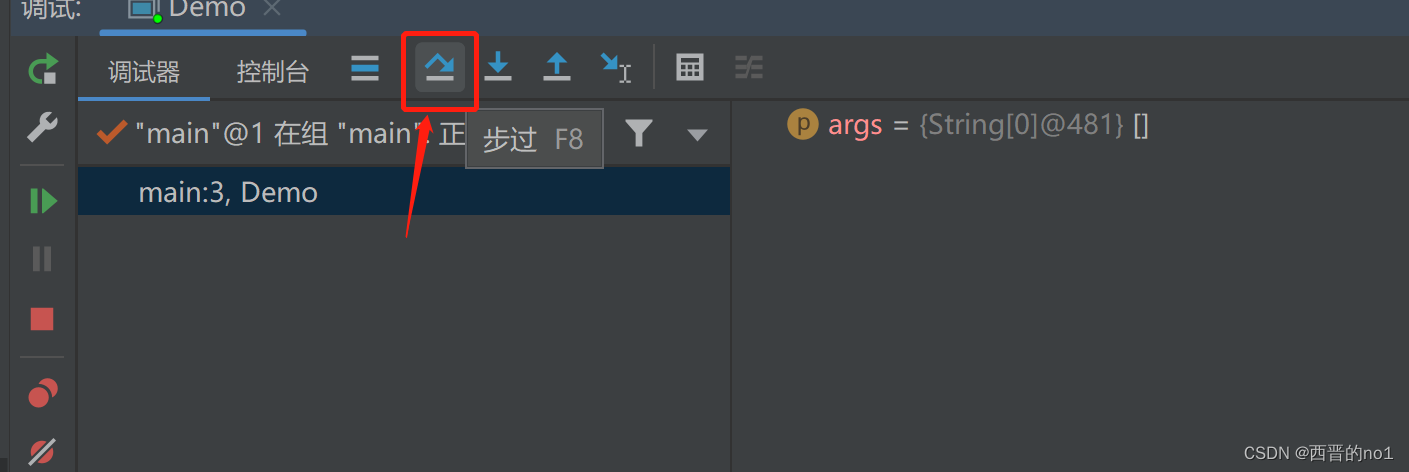Expand the thread selector dropdown arrow

coord(697,135)
